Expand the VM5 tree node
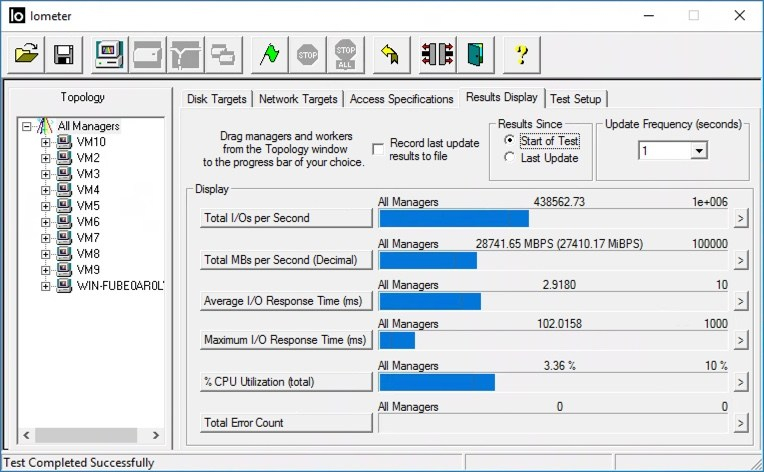The width and height of the screenshot is (764, 472). tap(45, 206)
